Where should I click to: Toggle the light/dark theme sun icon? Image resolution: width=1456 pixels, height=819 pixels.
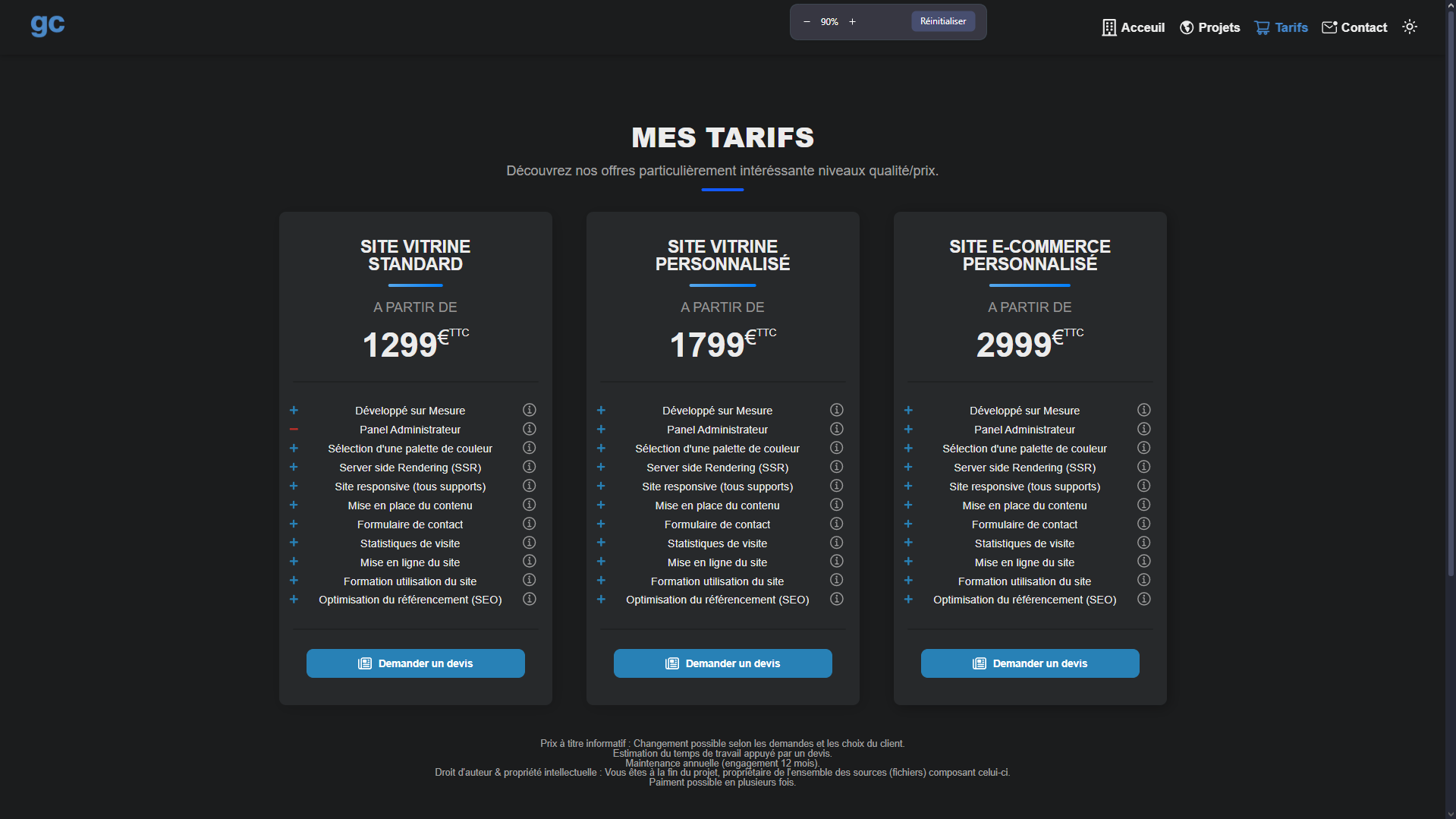click(1410, 27)
